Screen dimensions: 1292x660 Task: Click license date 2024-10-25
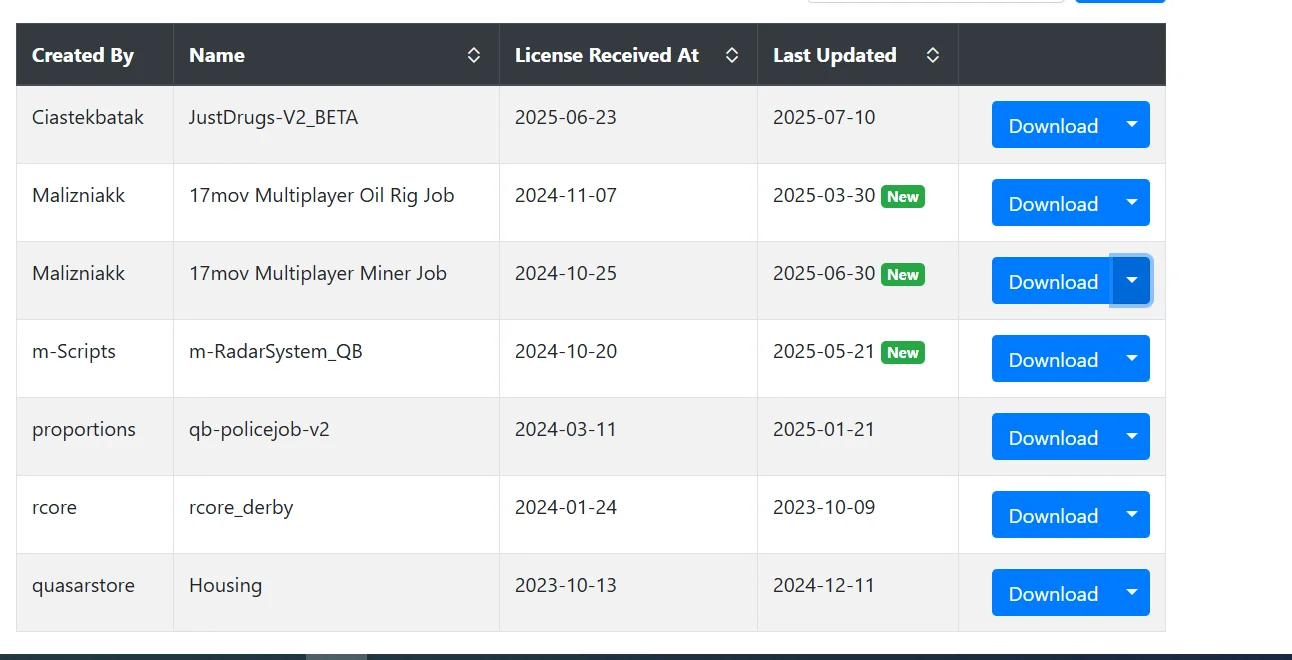[566, 273]
